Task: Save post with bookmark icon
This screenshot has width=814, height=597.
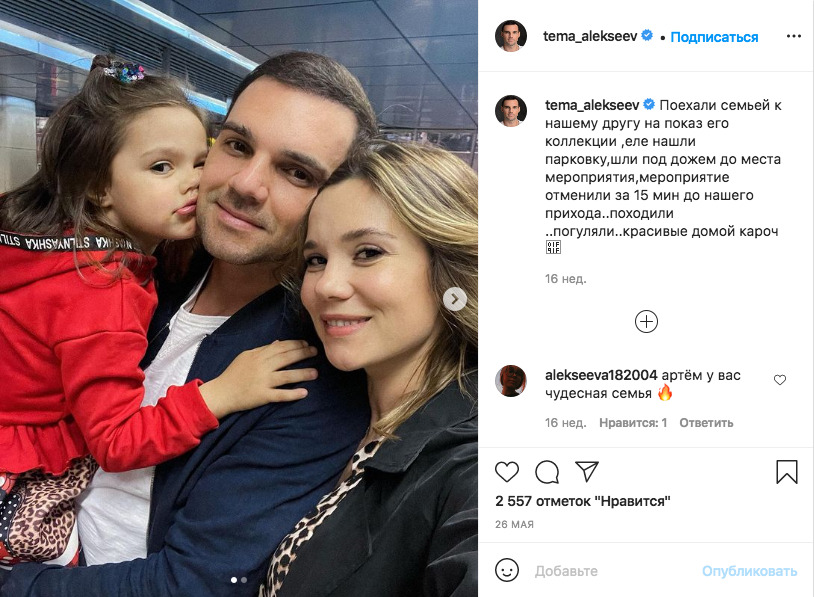Action: coord(786,472)
